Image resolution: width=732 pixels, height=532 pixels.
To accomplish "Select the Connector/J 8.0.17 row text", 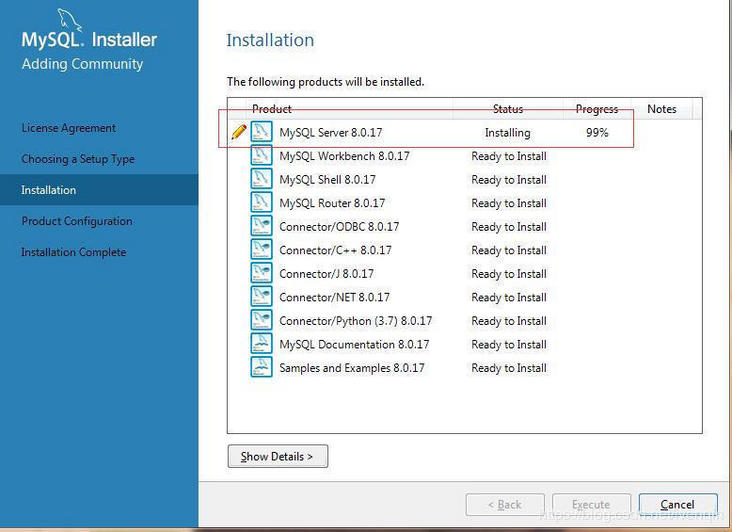I will (327, 274).
